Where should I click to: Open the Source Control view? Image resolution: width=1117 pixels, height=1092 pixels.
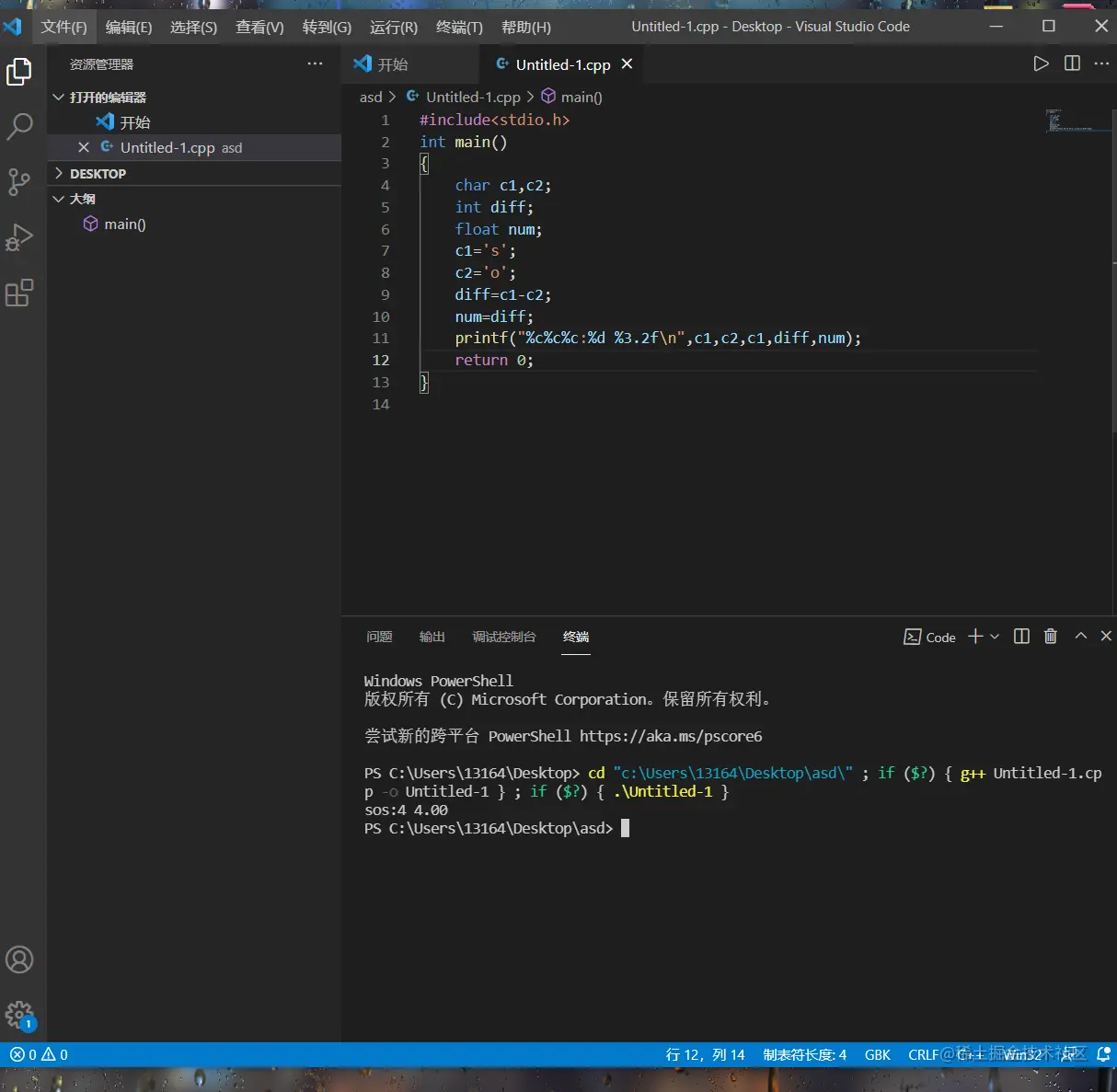[x=19, y=181]
